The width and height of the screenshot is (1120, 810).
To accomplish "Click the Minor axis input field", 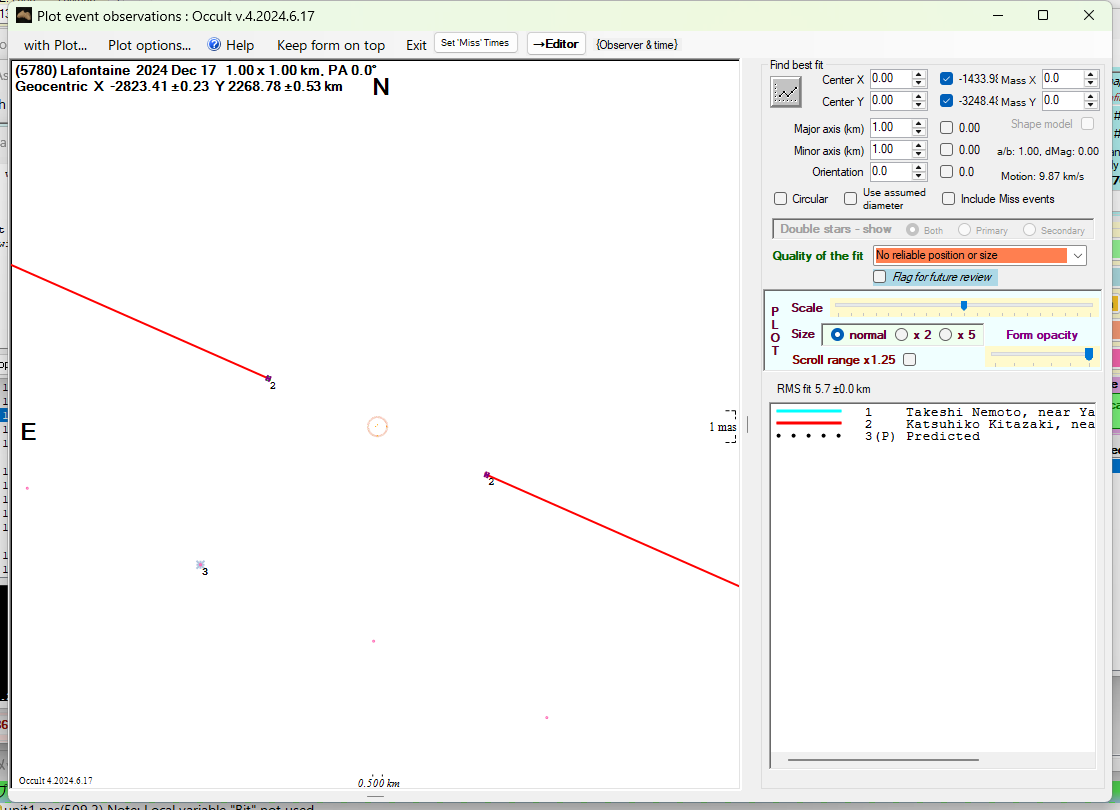I will [889, 150].
